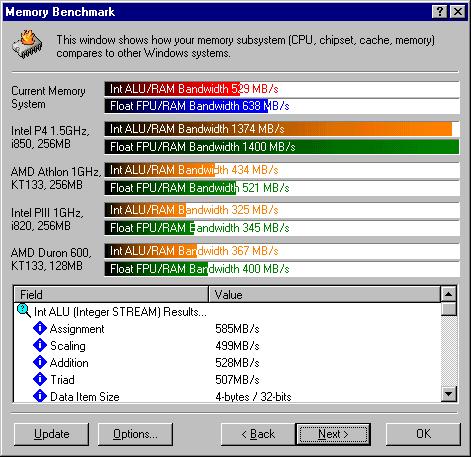Click the Float FPU/RAM 400 MB/s bar
This screenshot has height=457, width=471.
[x=156, y=269]
